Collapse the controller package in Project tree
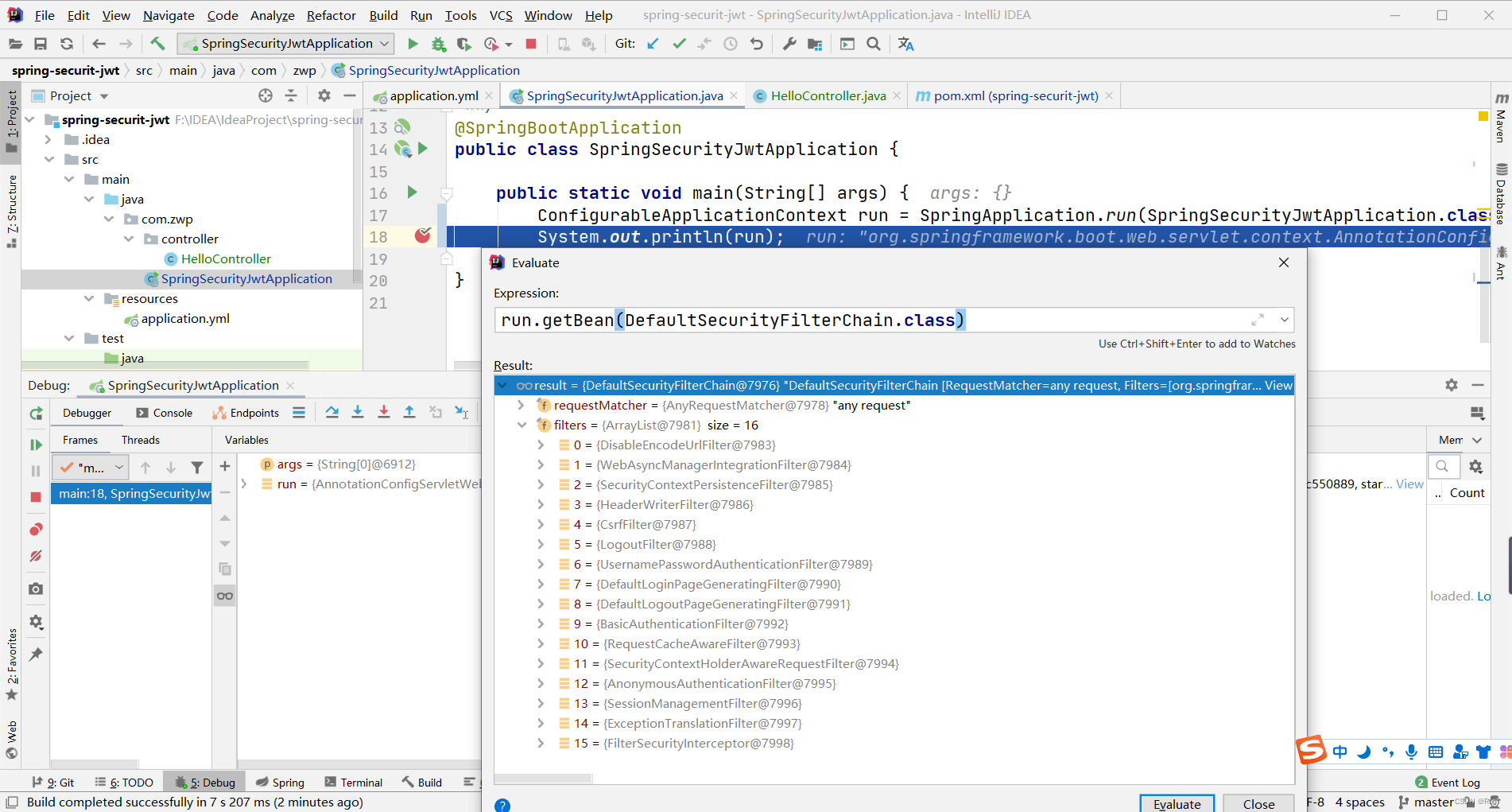The width and height of the screenshot is (1512, 812). (x=129, y=239)
